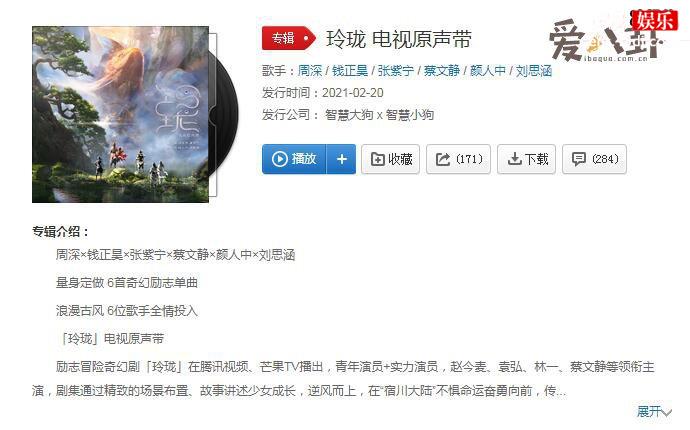Expand album description with 展开
Image resolution: width=690 pixels, height=430 pixels.
click(649, 412)
